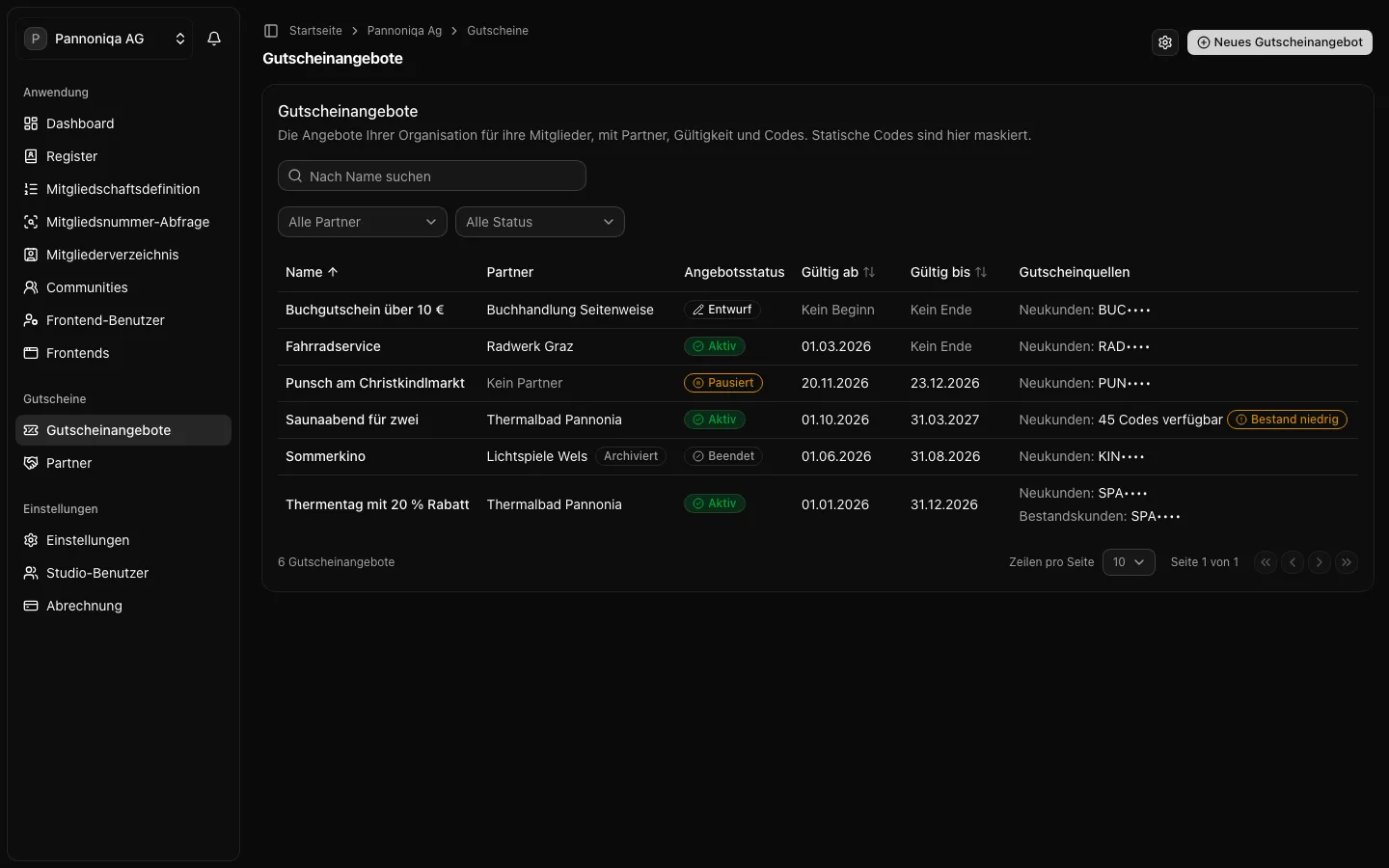
Task: Sort table by Gültig ab column
Action: [x=838, y=272]
